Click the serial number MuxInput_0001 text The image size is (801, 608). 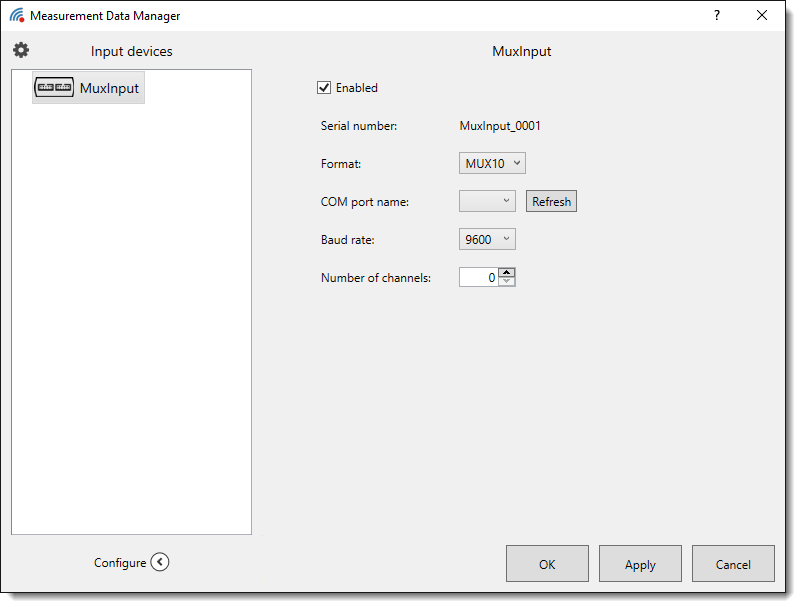click(500, 126)
